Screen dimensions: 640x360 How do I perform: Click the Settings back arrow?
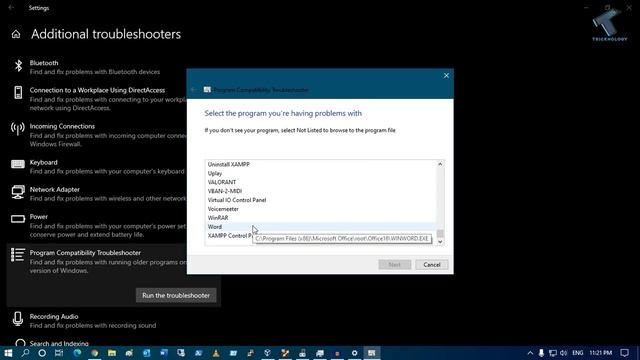tap(11, 8)
